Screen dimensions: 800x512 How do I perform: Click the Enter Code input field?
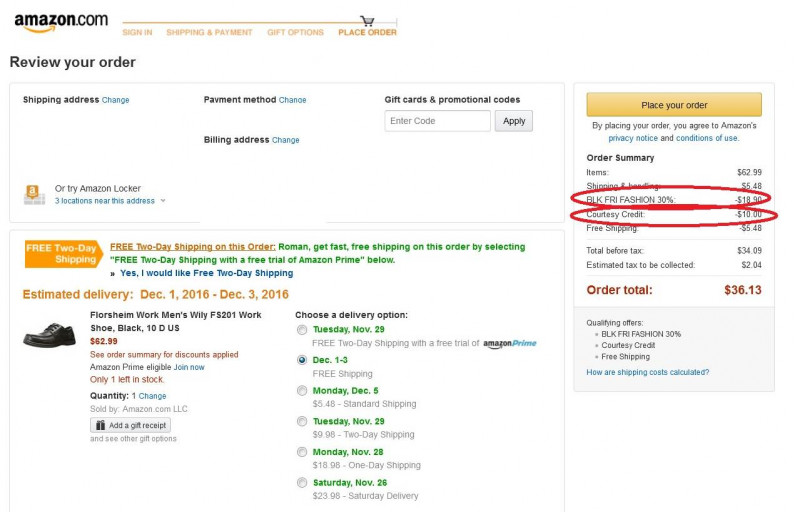tap(438, 121)
